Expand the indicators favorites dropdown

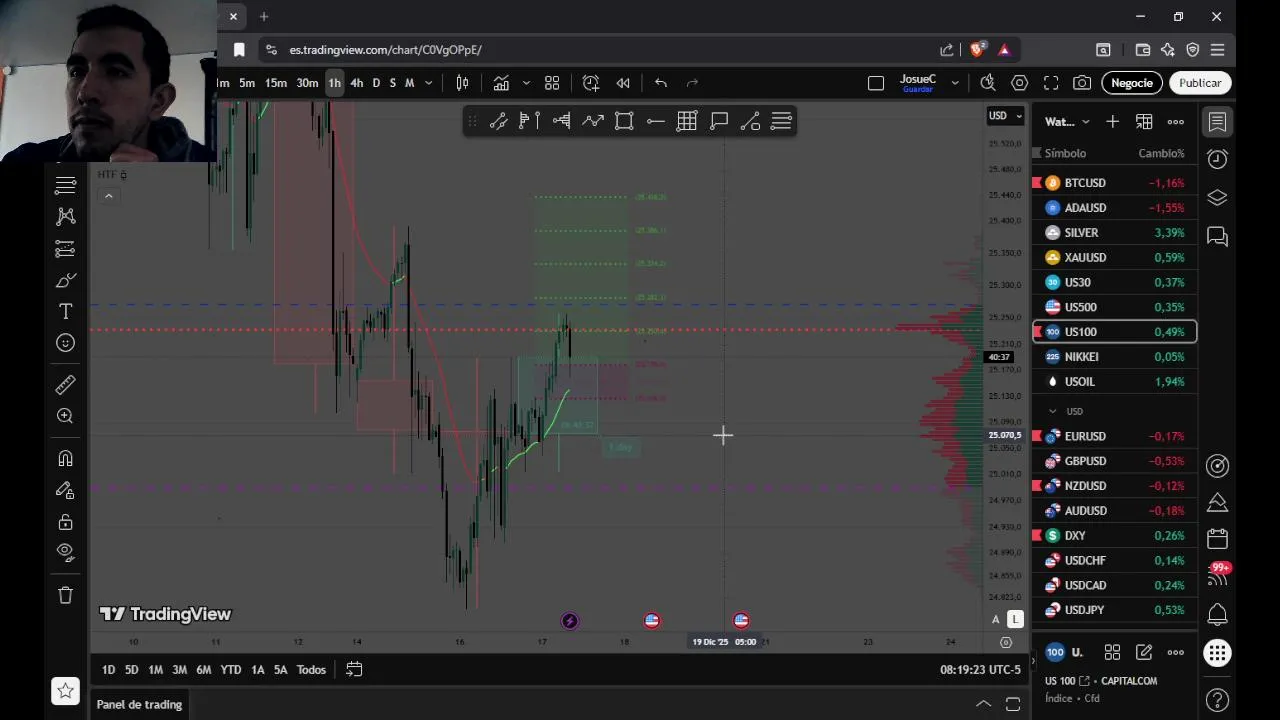pos(526,83)
